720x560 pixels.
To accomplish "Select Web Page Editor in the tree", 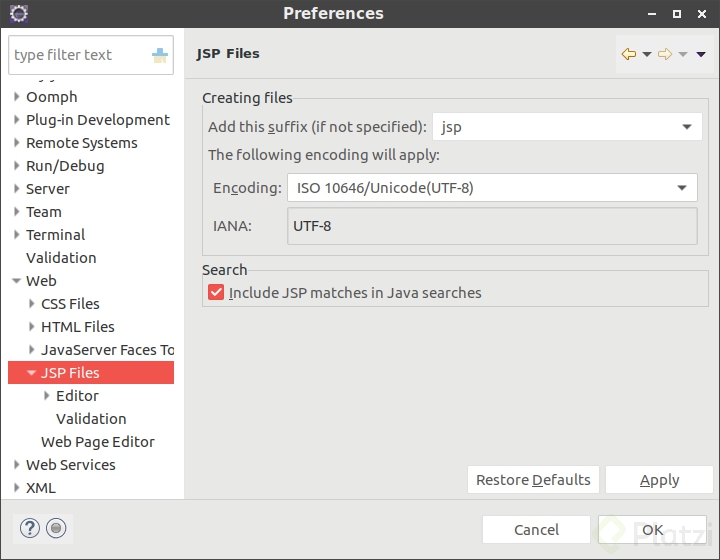I will click(x=97, y=442).
